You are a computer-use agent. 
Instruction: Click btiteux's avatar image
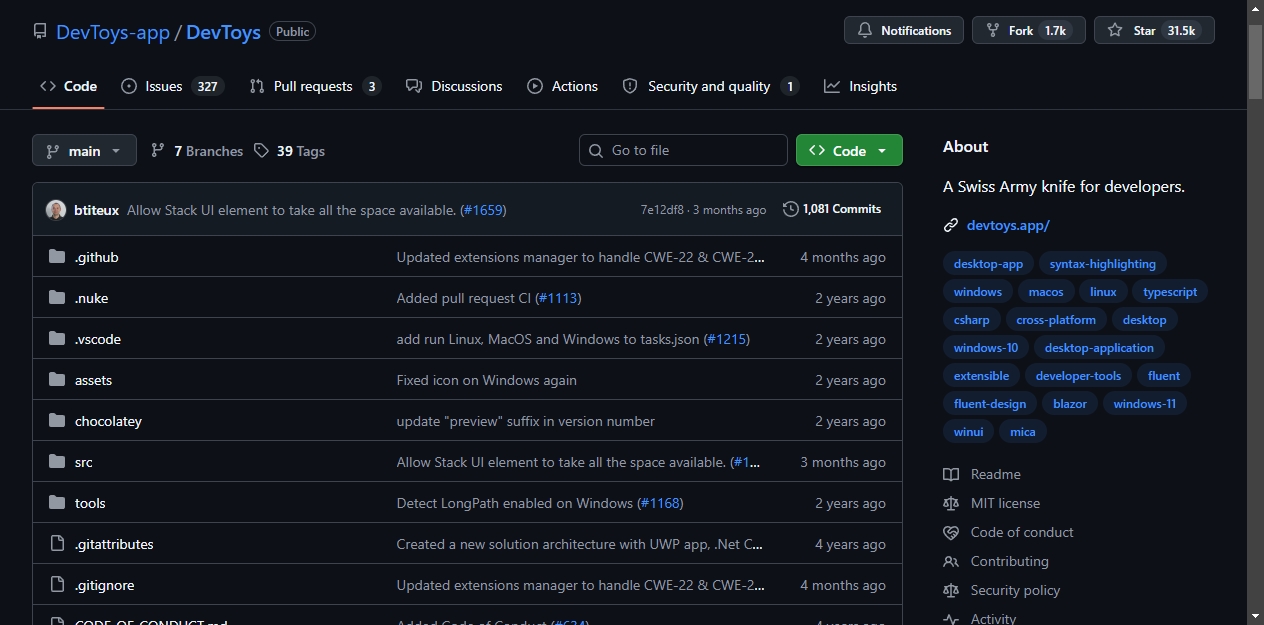(x=56, y=210)
